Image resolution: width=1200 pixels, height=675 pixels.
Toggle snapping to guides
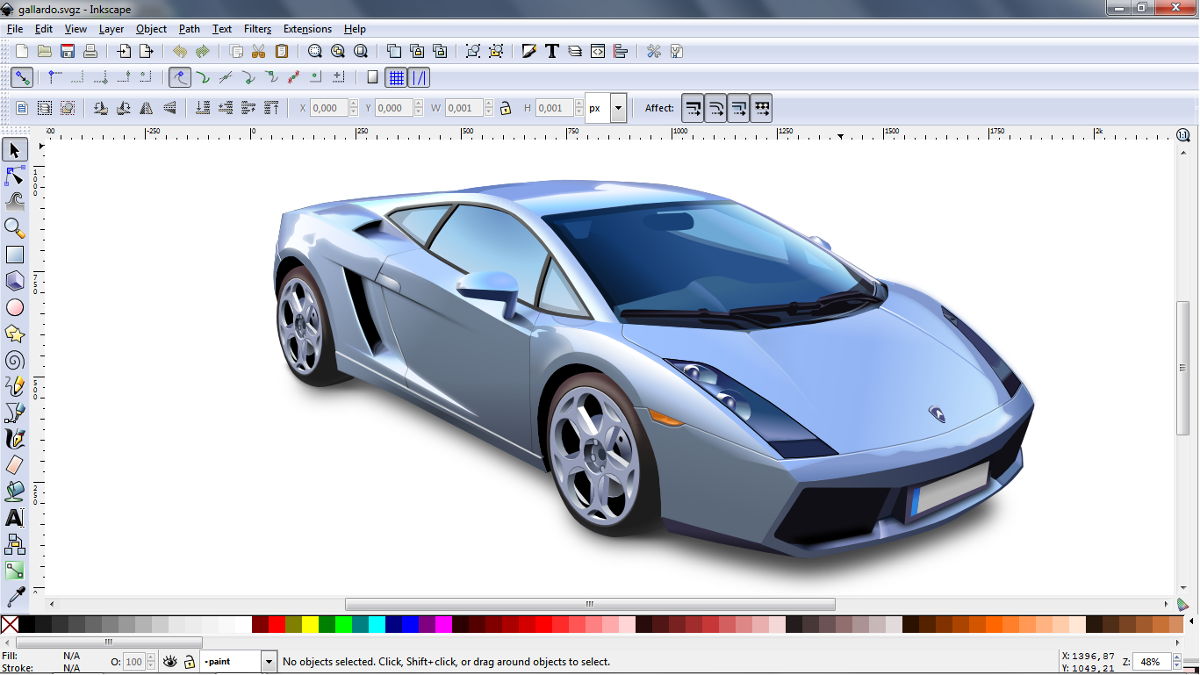coord(419,77)
